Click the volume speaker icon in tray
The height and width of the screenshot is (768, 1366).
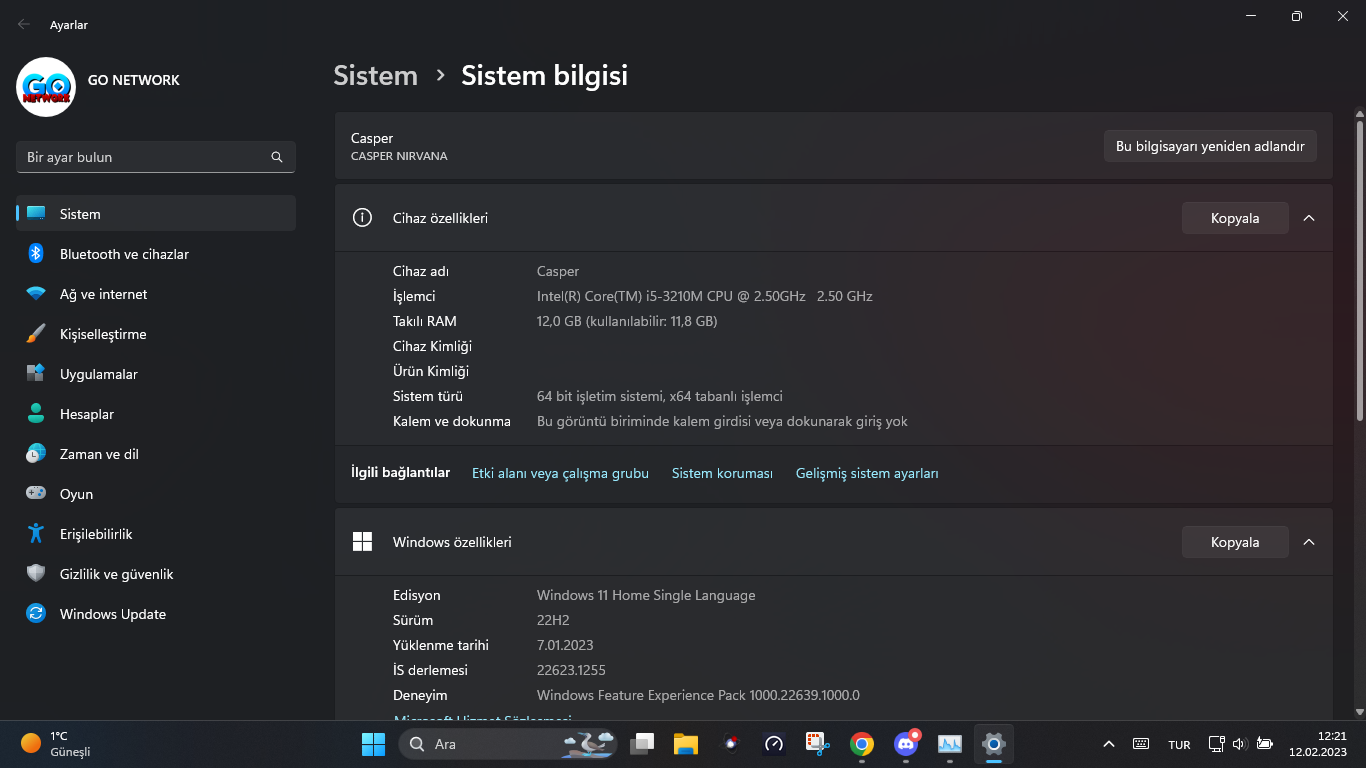point(1240,744)
